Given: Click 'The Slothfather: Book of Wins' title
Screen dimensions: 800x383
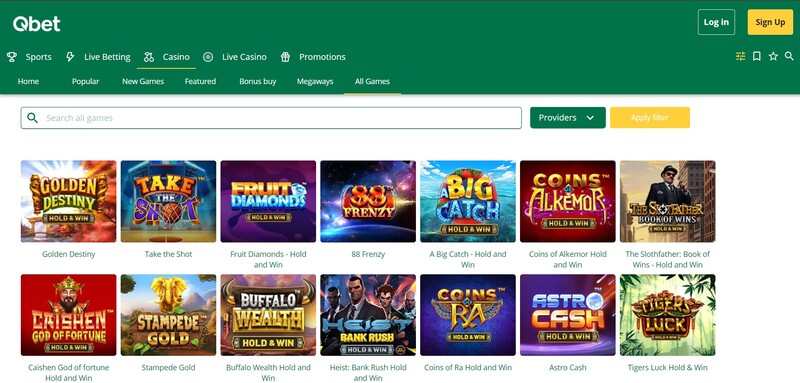Looking at the screenshot, I should coord(668,259).
